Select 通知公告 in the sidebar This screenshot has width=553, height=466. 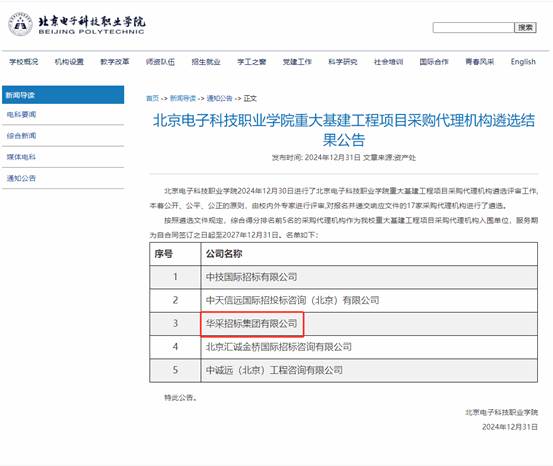point(21,178)
